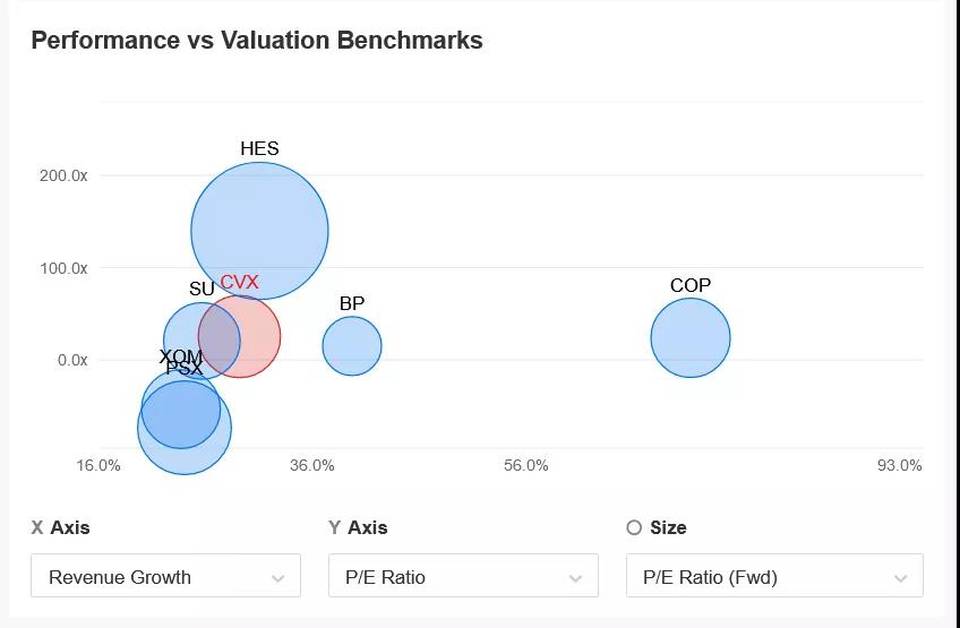The width and height of the screenshot is (960, 628).
Task: Click the red CVX ticker label
Action: 239,282
